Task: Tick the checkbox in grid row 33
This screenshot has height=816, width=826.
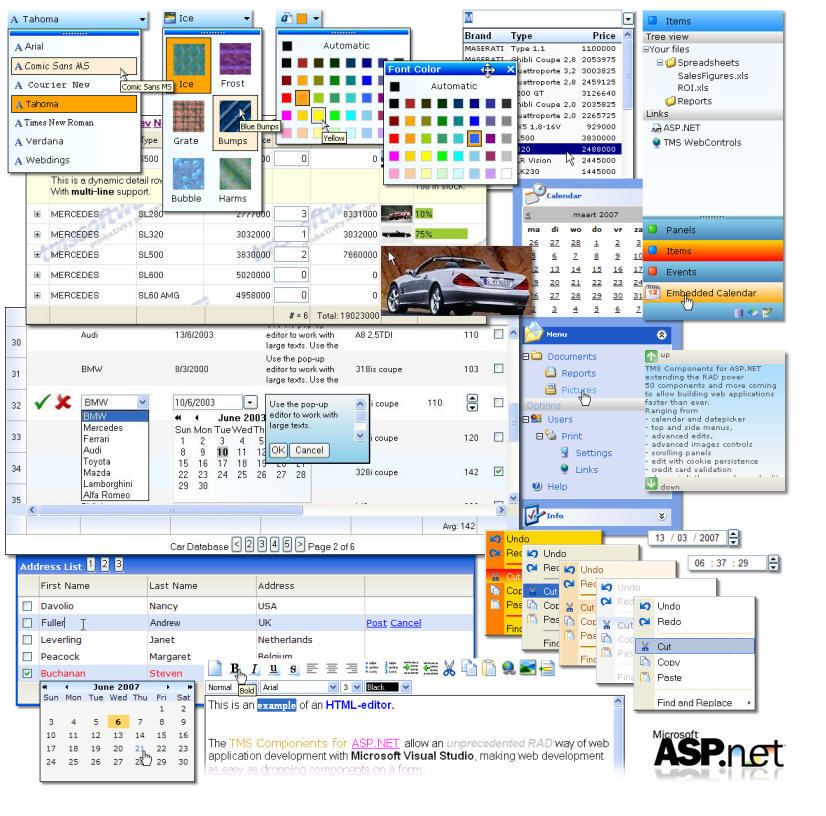Action: [498, 437]
